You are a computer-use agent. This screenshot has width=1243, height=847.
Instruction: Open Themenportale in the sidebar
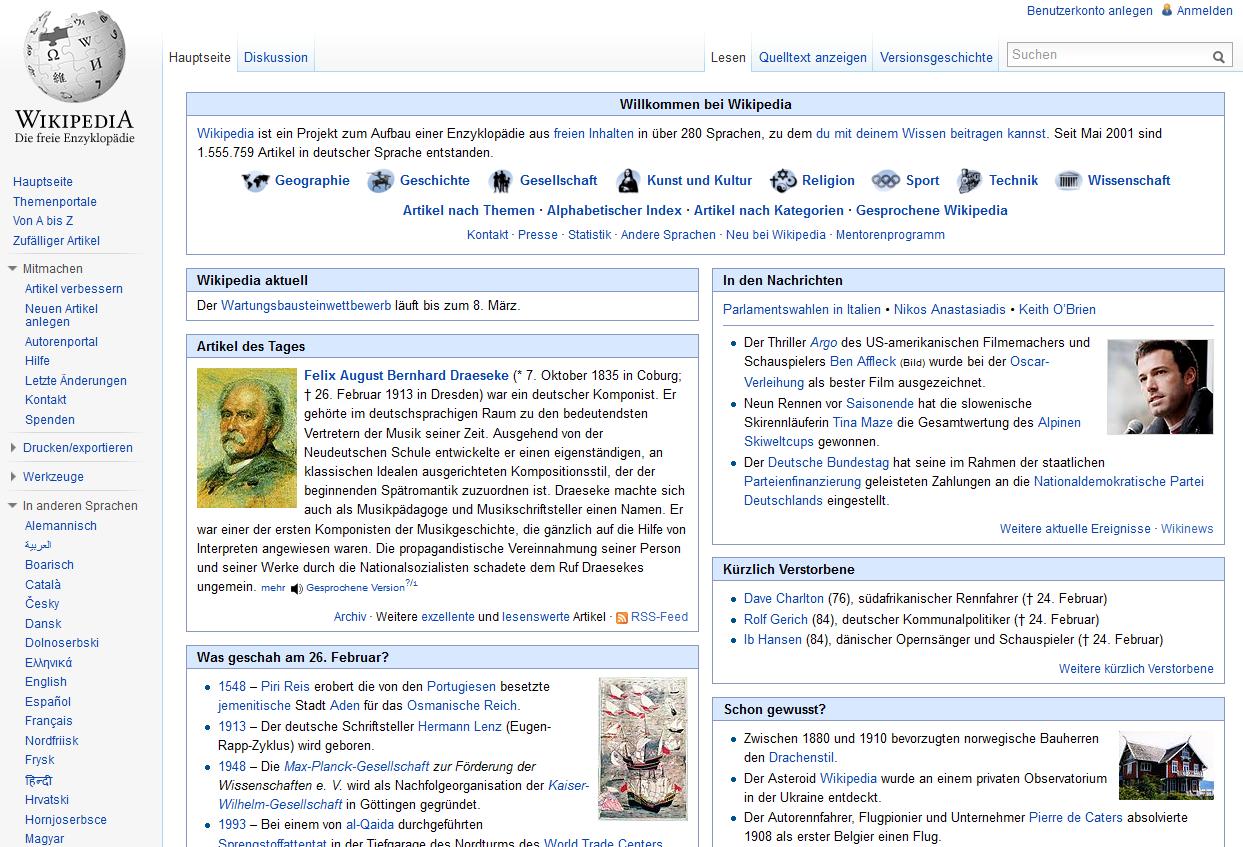coord(55,202)
